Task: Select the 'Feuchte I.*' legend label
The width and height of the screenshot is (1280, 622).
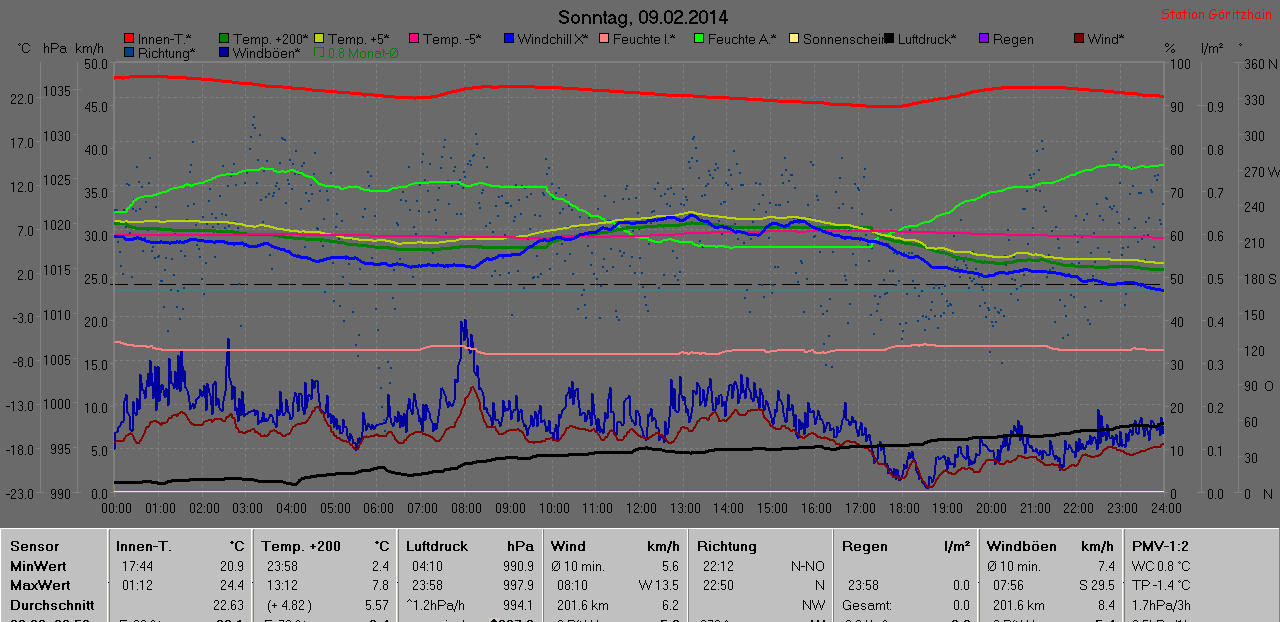Action: [643, 39]
